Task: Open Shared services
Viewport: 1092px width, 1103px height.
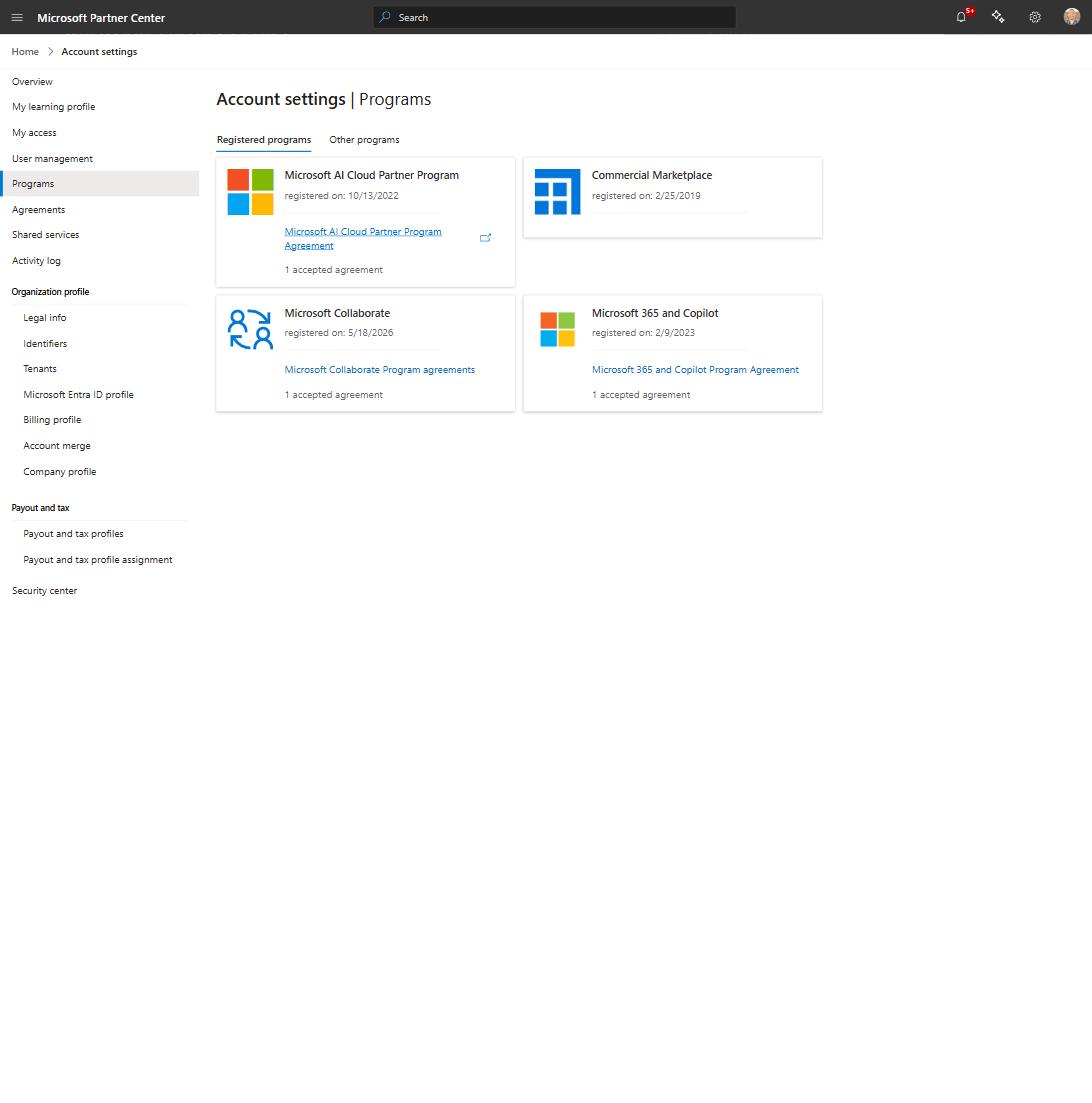Action: pyautogui.click(x=46, y=235)
